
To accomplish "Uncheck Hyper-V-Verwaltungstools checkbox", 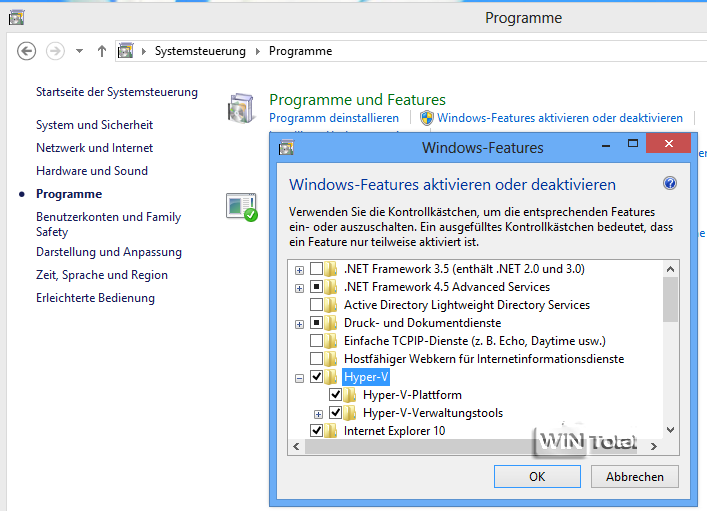I will (x=335, y=413).
